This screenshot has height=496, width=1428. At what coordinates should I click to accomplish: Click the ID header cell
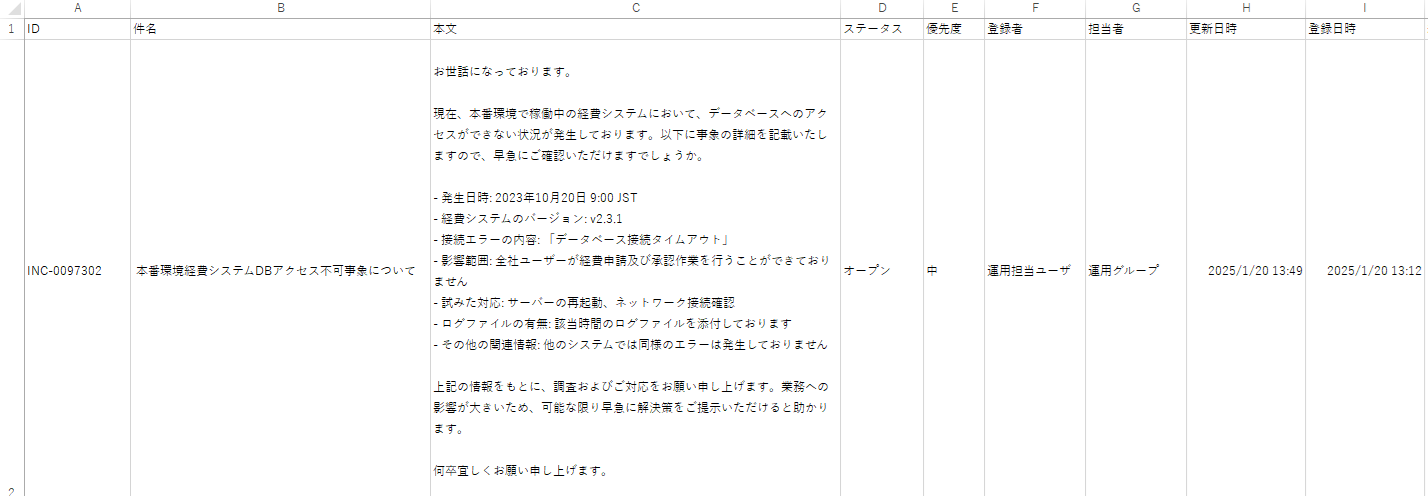click(77, 29)
